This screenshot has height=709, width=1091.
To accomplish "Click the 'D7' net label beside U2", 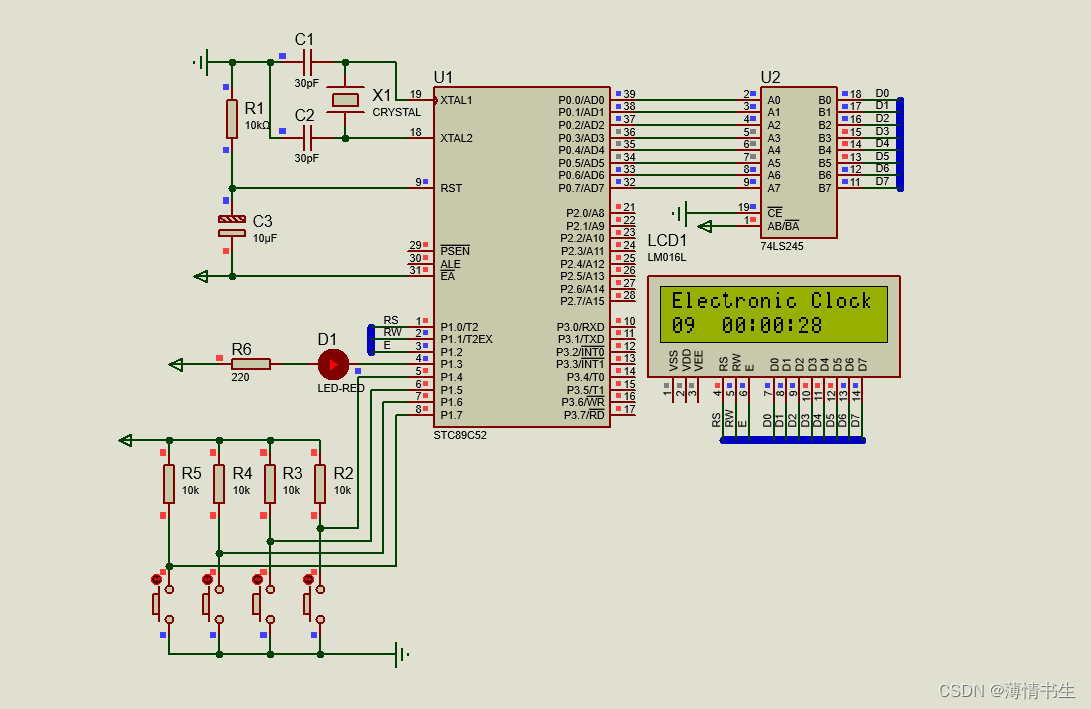I will [882, 182].
